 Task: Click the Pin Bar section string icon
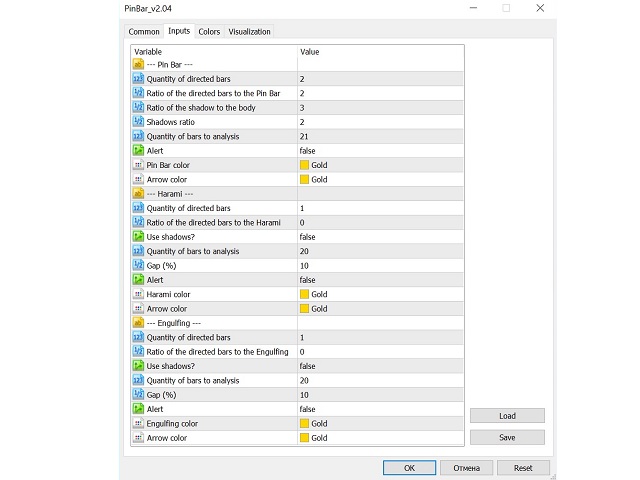(x=138, y=64)
